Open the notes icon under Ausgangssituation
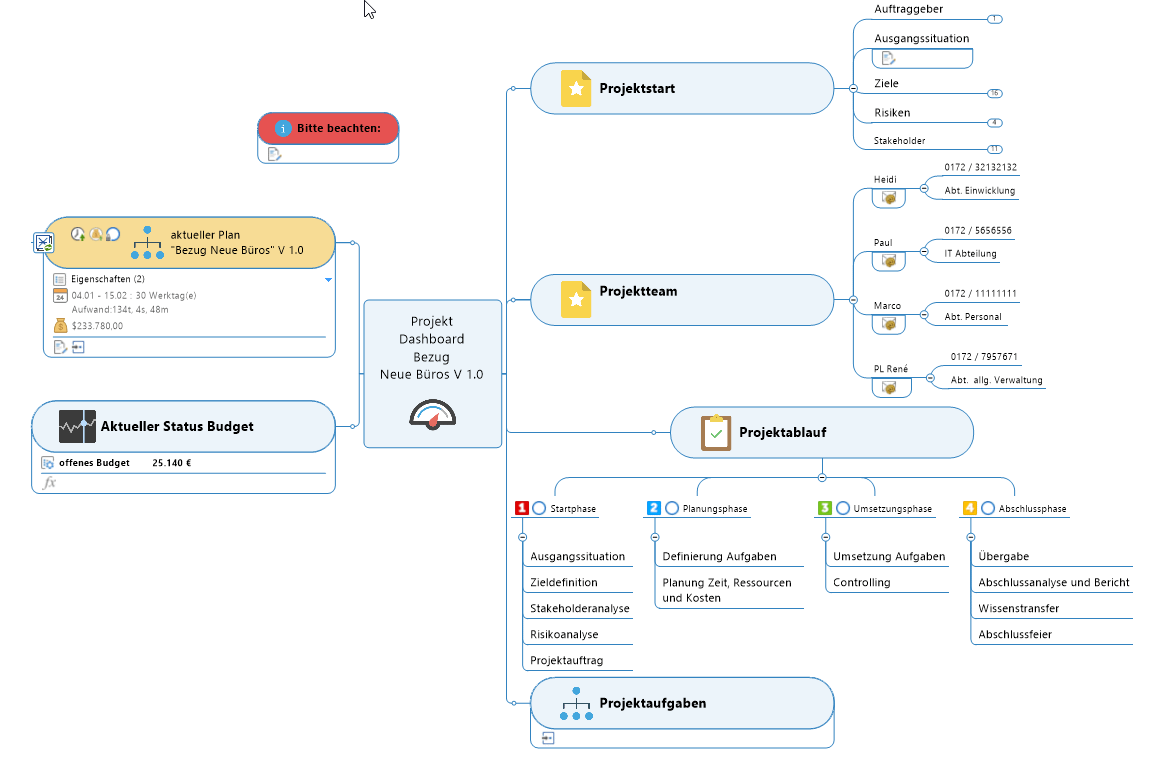The width and height of the screenshot is (1173, 761). click(888, 58)
